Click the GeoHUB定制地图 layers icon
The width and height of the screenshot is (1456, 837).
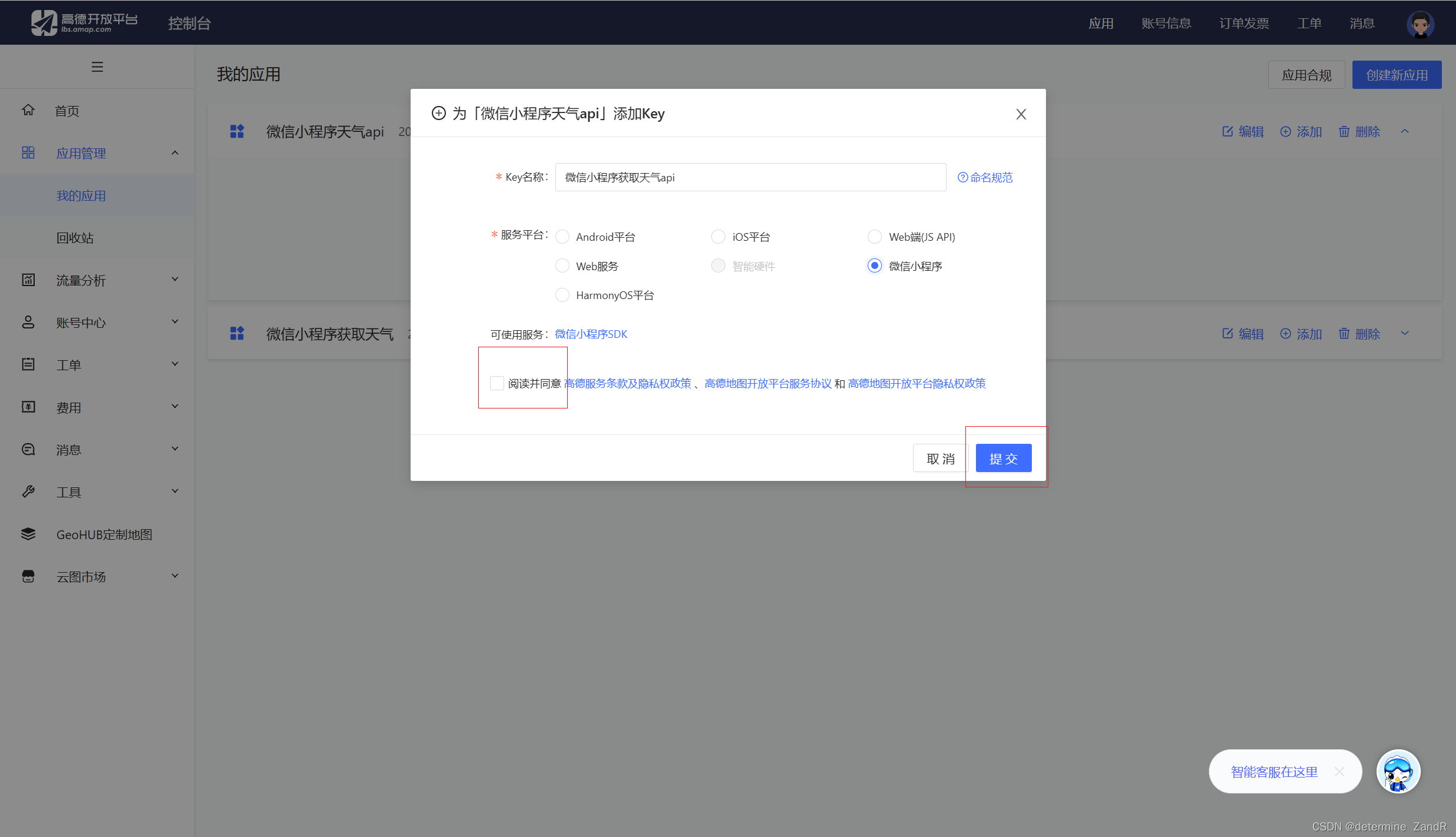click(x=28, y=534)
